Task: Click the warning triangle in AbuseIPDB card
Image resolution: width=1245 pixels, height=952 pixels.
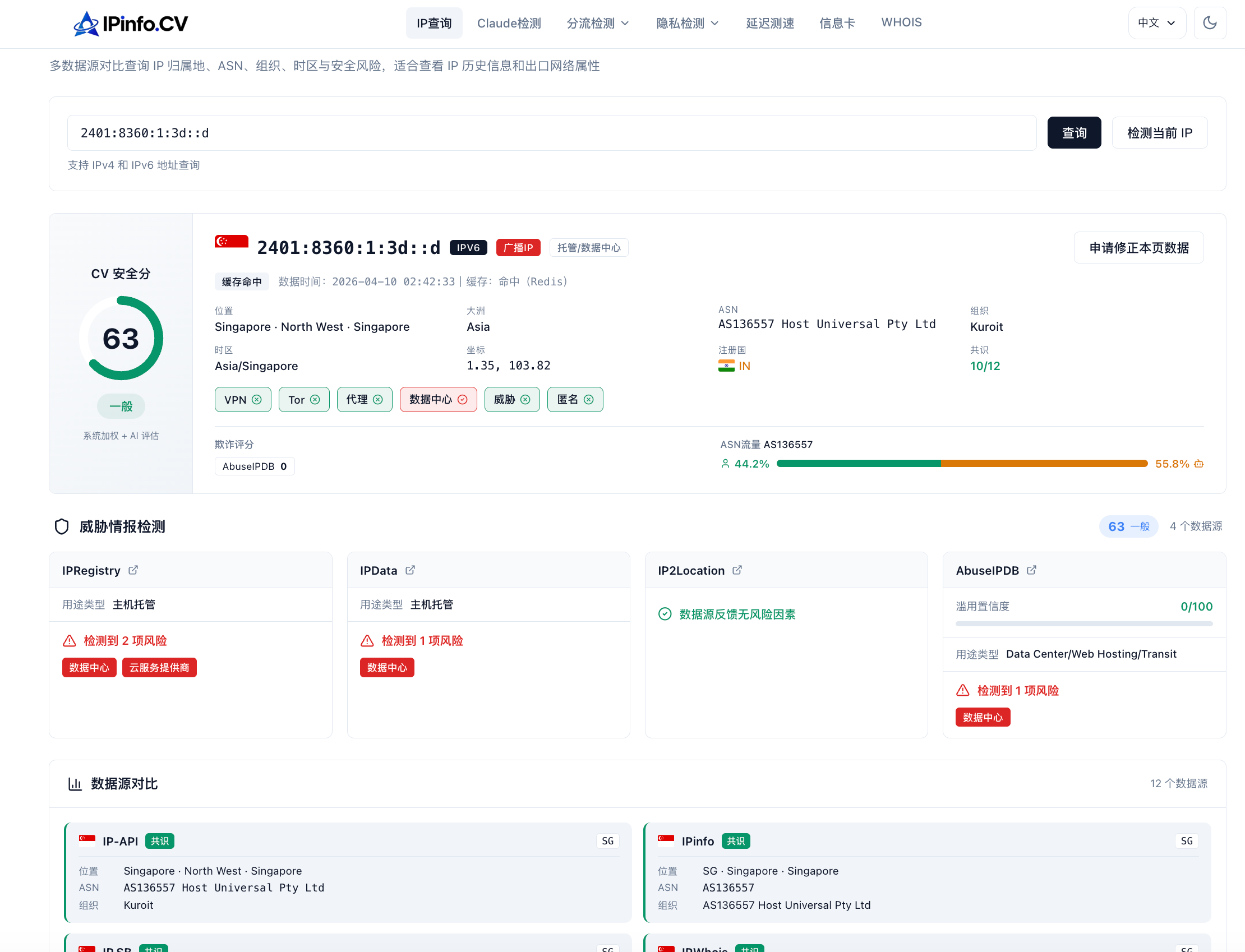Action: point(963,690)
